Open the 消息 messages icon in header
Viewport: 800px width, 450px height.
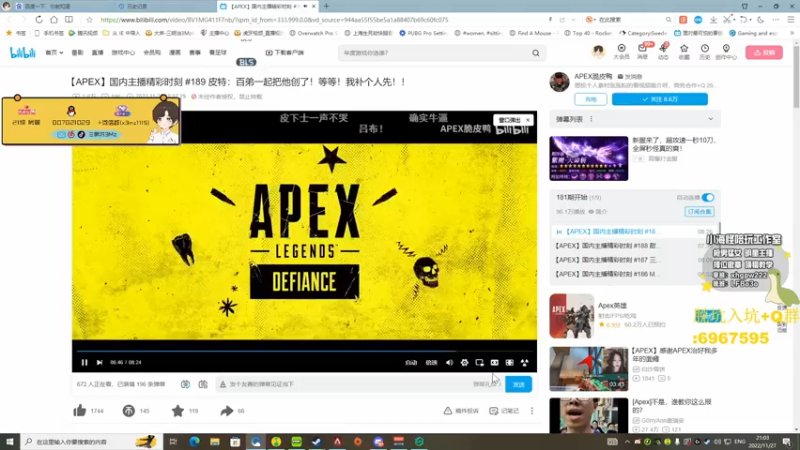click(642, 52)
